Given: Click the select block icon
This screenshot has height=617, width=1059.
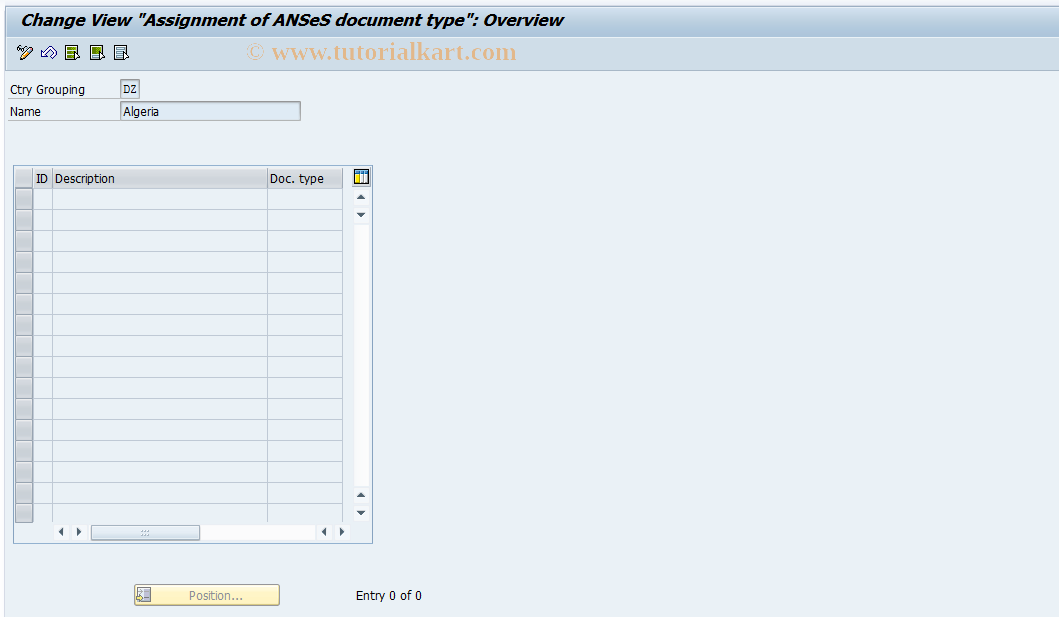Looking at the screenshot, I should point(97,53).
